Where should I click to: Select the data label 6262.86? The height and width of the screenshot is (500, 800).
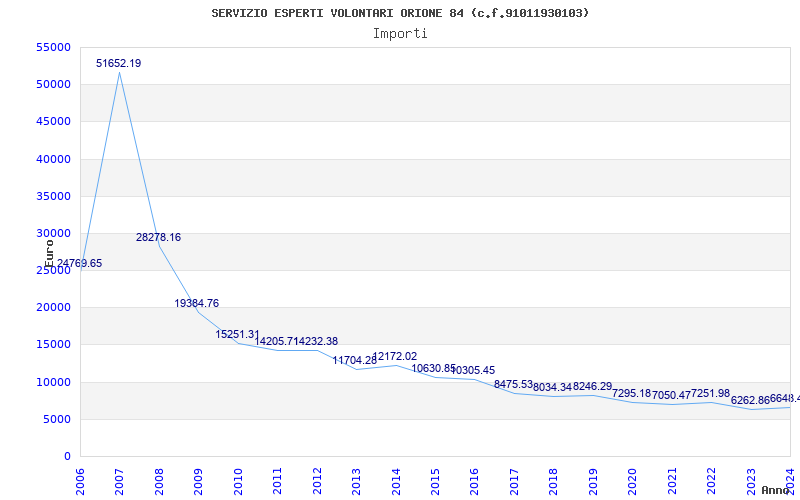pos(751,401)
